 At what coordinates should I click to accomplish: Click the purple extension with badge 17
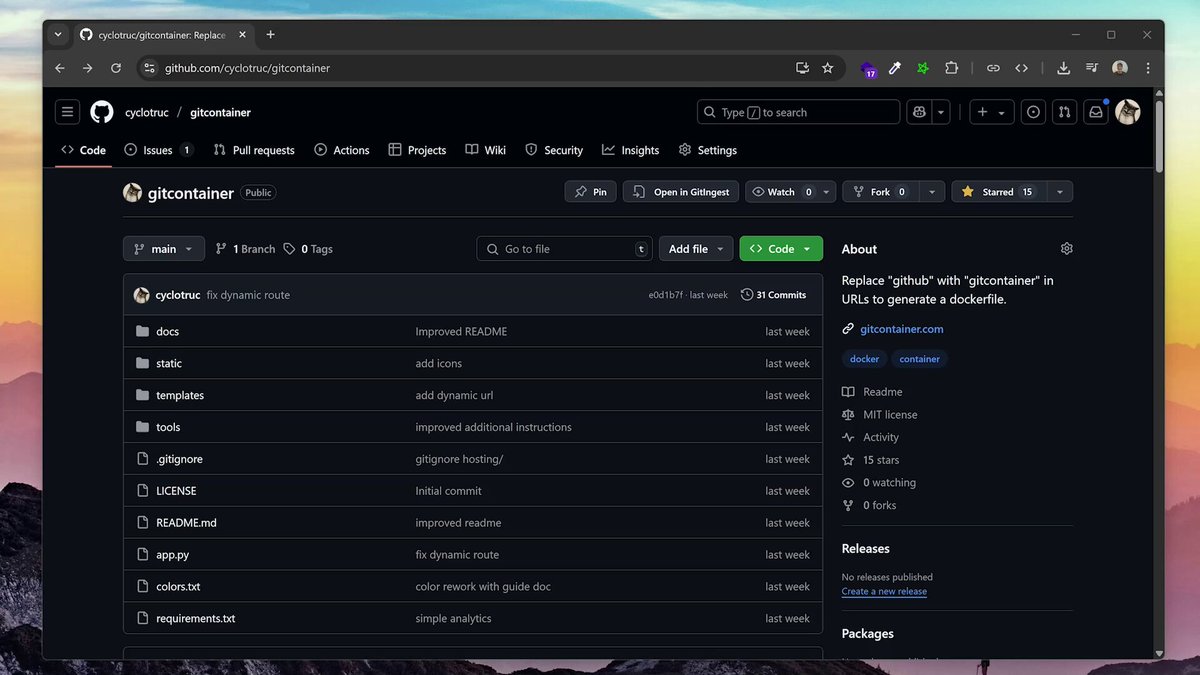868,69
